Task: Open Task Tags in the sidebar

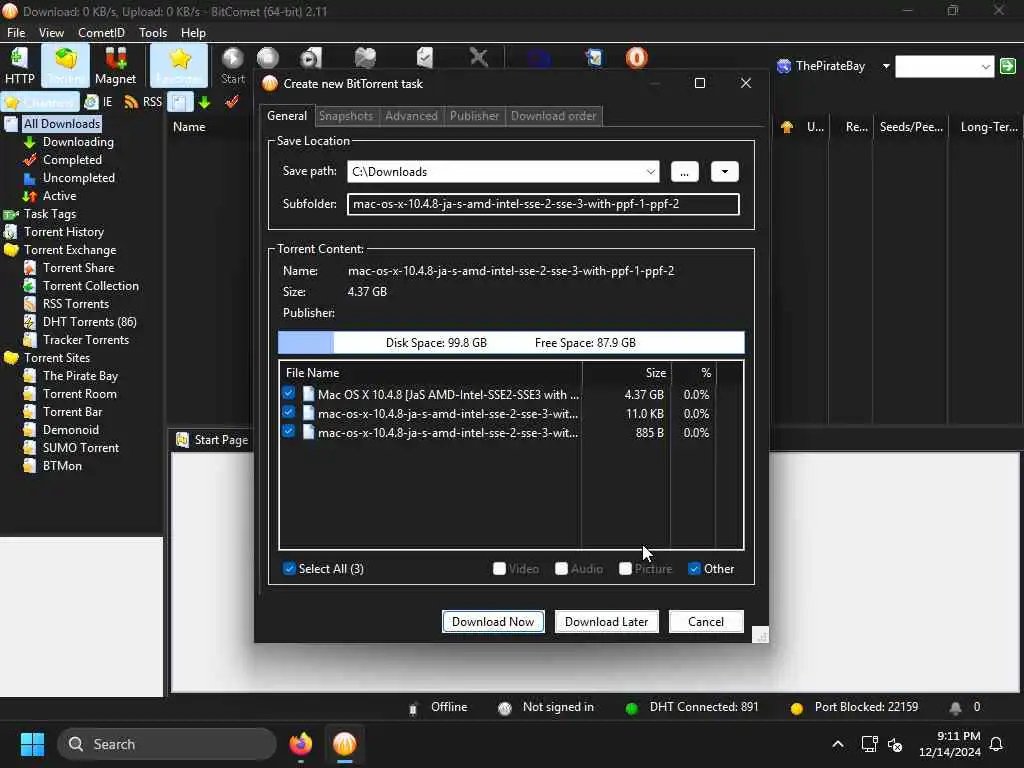Action: pos(50,214)
